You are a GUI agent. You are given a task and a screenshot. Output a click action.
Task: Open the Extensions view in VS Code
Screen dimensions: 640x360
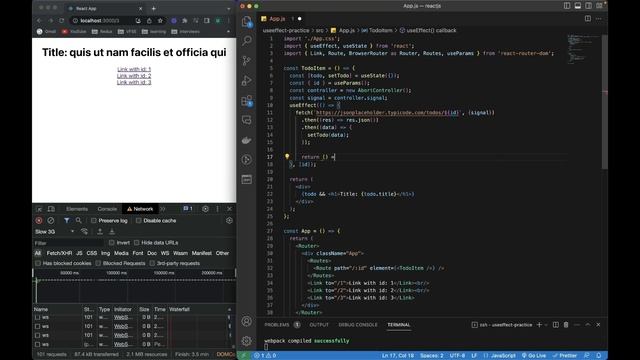tap(247, 100)
